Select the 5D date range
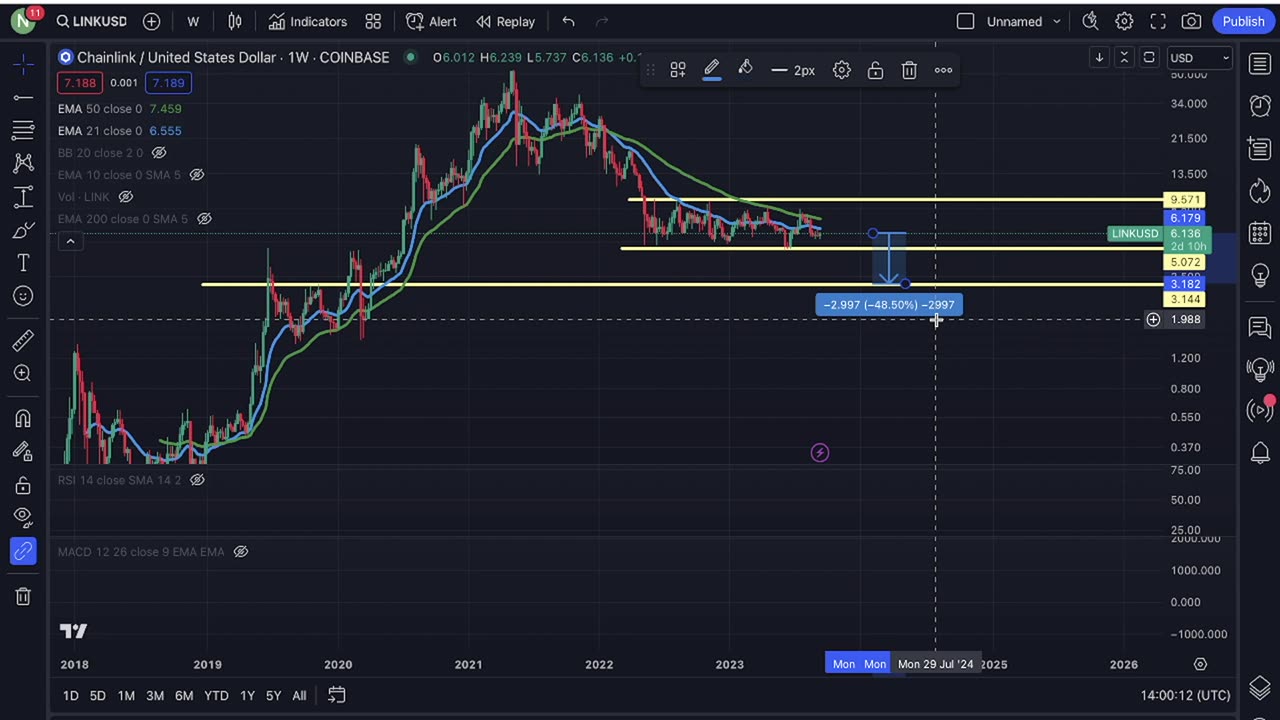 (97, 695)
